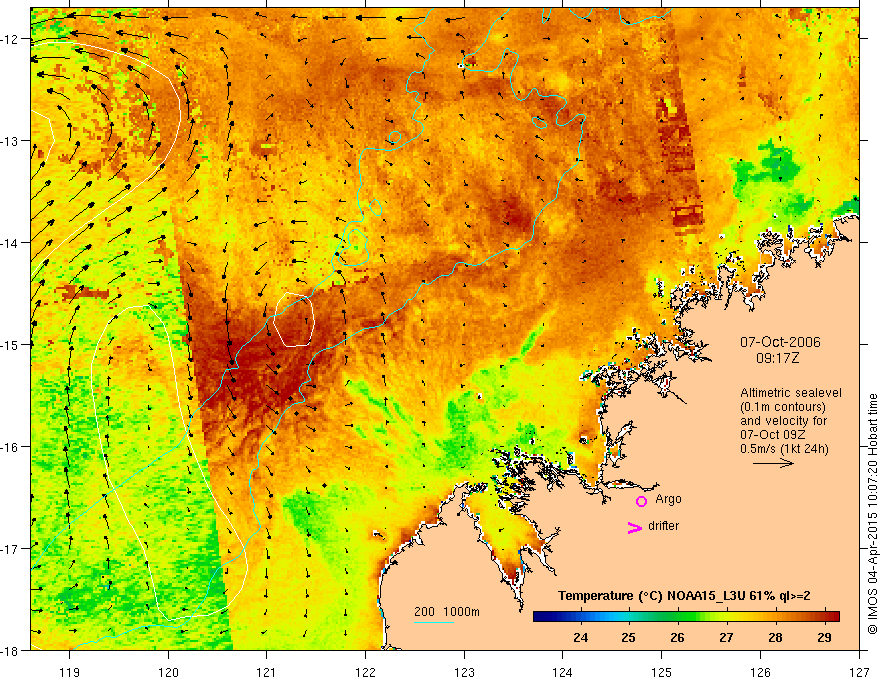Click the 'Argo' legend label
This screenshot has height=680, width=880.
668,499
